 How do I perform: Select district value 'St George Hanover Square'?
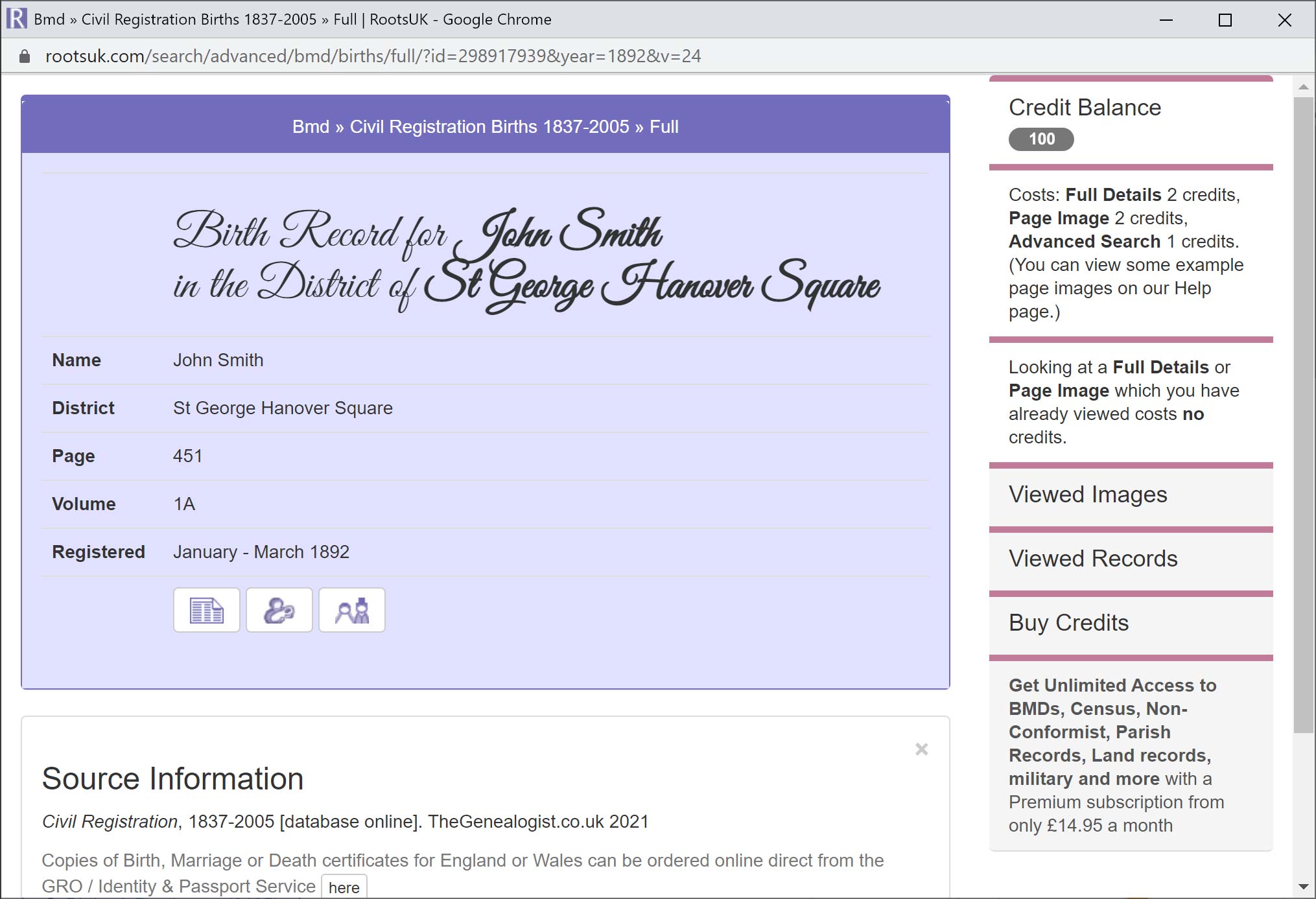point(283,408)
